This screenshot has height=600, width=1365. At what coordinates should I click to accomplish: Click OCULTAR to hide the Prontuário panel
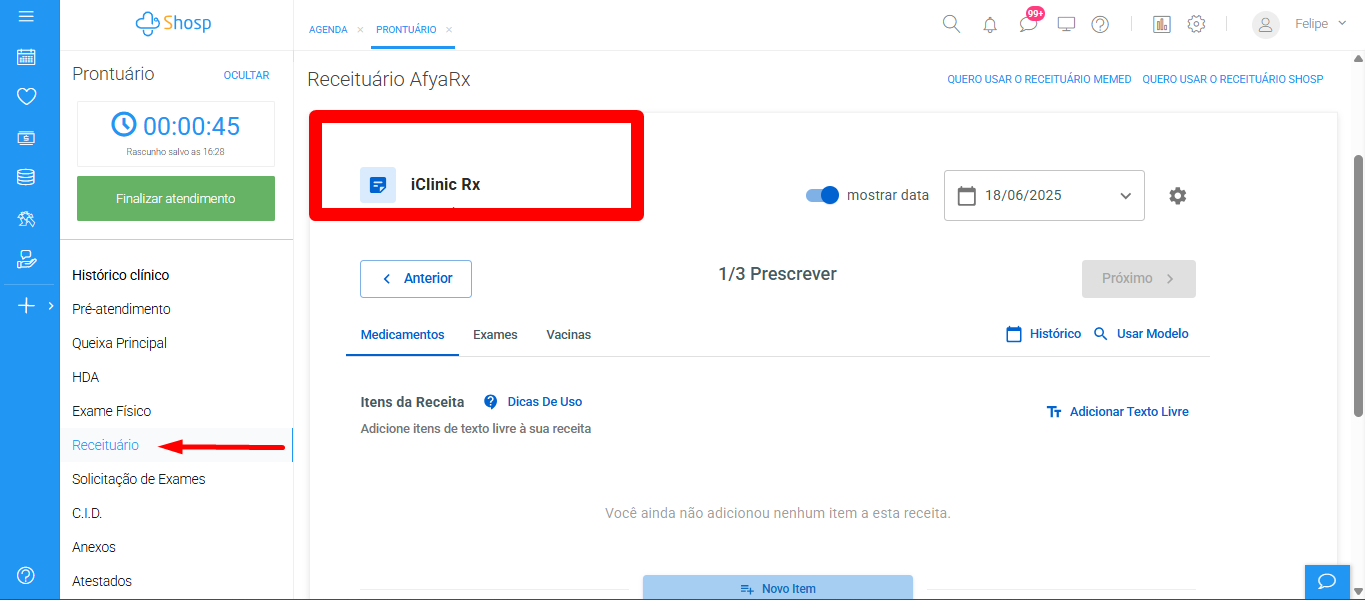pos(246,75)
